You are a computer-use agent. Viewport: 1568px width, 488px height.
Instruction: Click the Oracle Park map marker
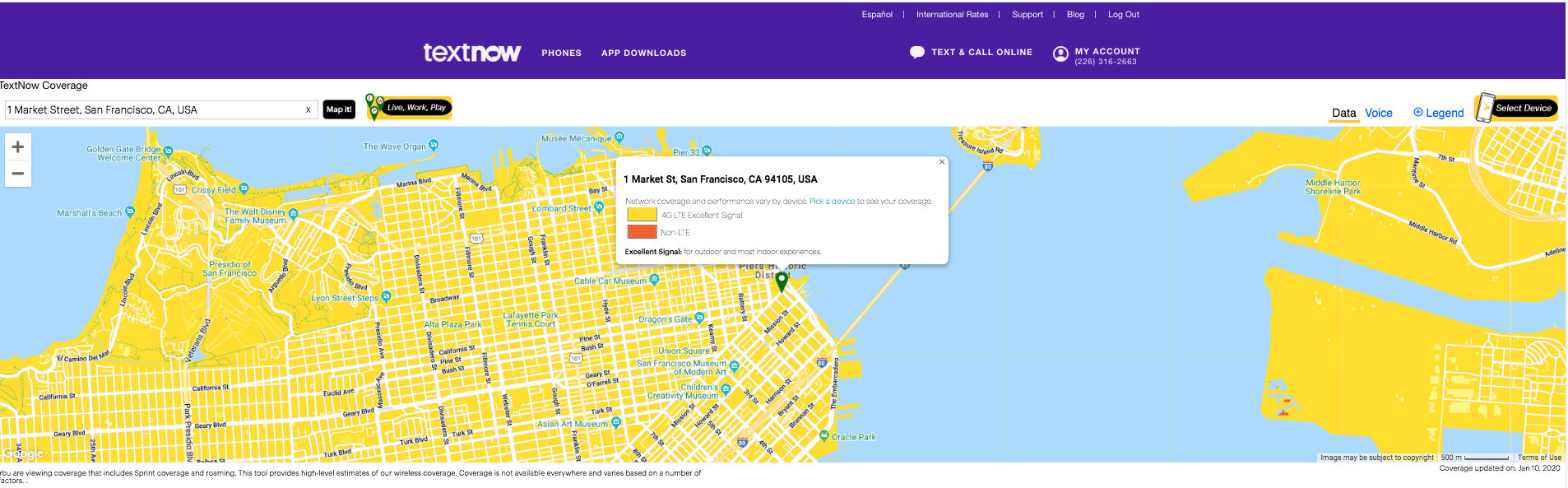coord(824,435)
